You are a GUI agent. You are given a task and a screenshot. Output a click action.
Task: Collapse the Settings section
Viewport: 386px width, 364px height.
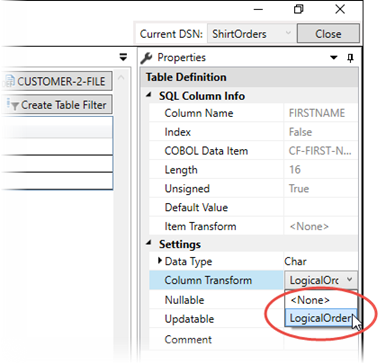click(149, 244)
